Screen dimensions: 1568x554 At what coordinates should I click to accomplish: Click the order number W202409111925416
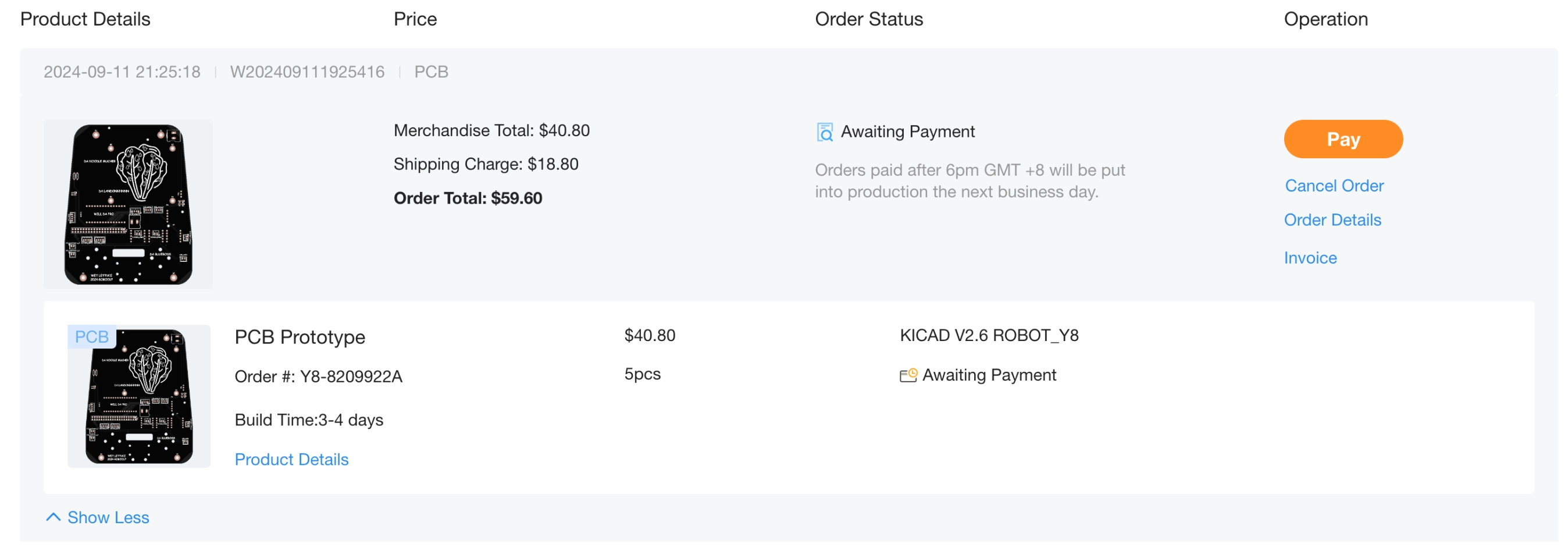307,72
